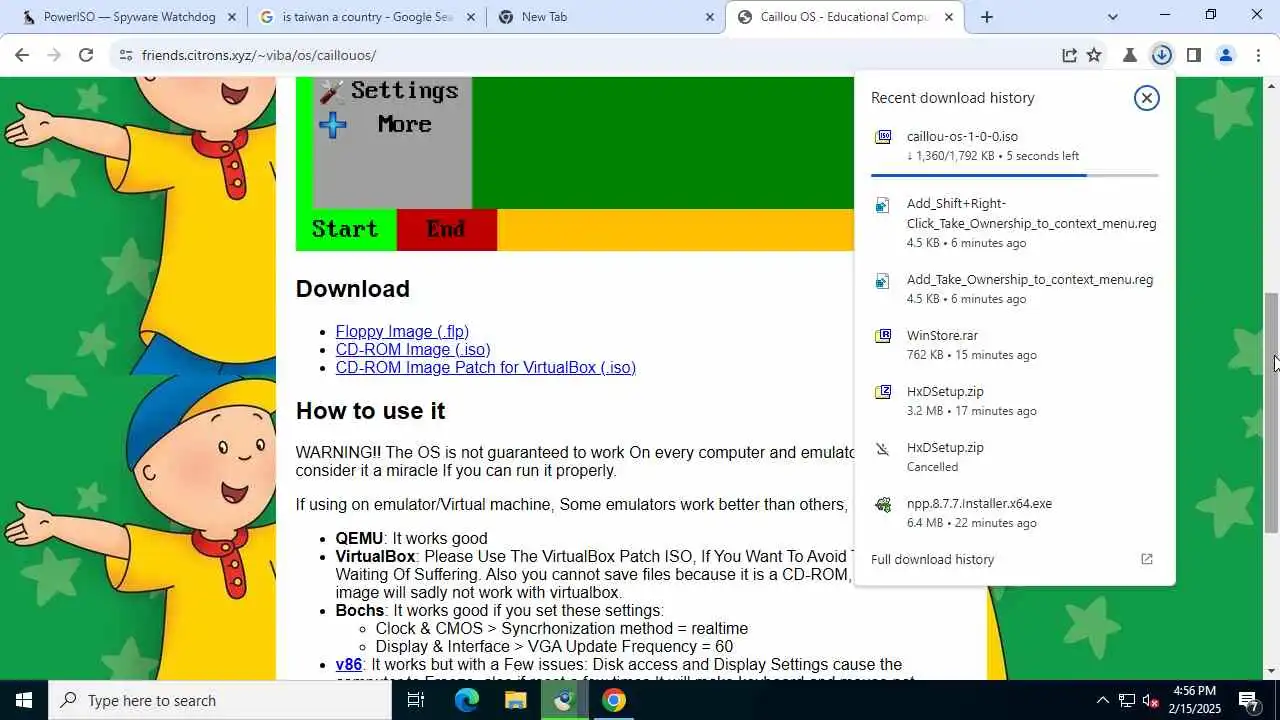Screen dimensions: 1280x720
Task: Open the CD-ROM Image (.iso) link
Action: click(413, 349)
